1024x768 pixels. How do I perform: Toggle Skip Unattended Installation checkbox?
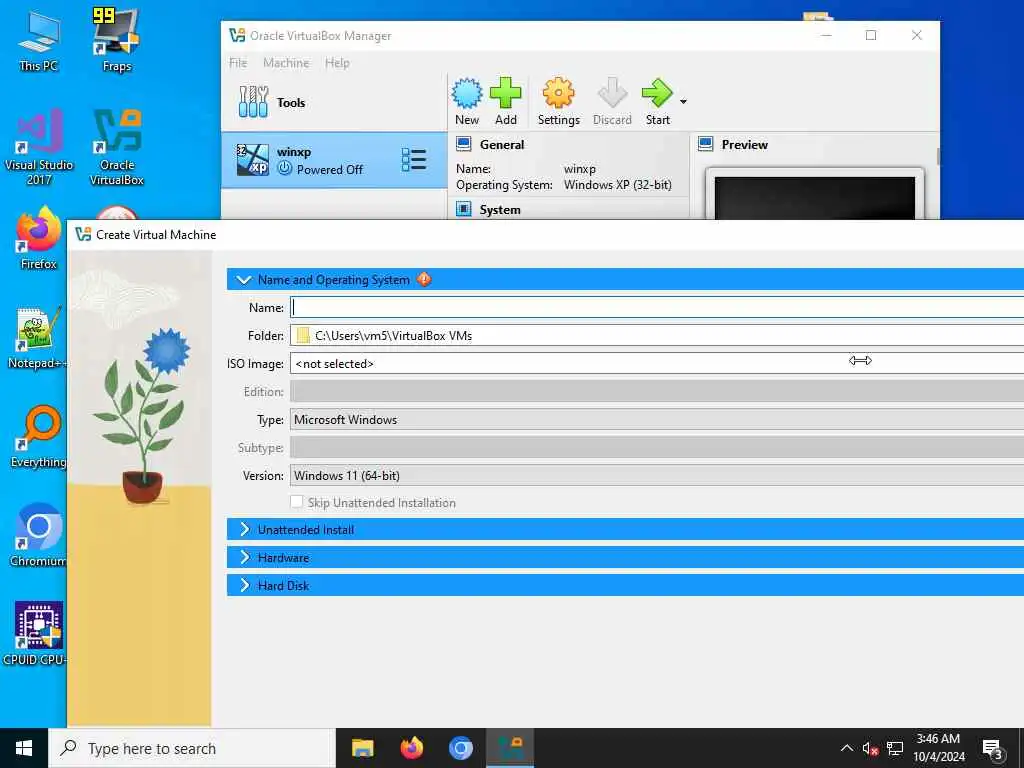point(296,502)
